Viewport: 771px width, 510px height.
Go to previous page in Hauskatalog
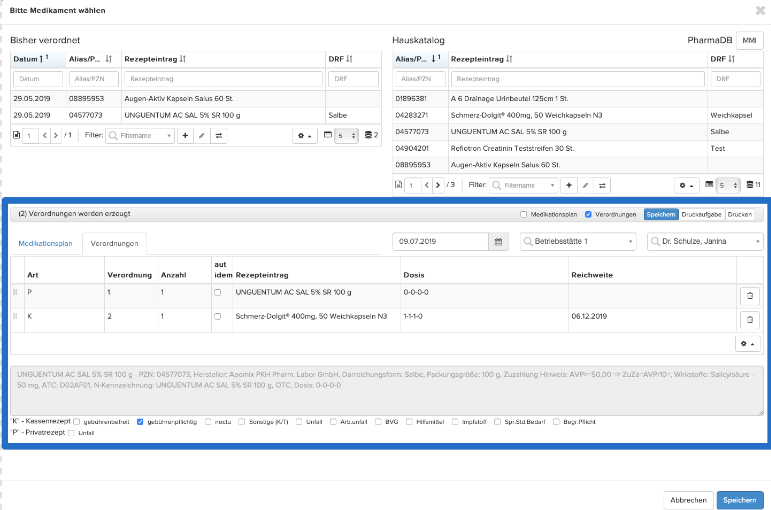point(427,185)
